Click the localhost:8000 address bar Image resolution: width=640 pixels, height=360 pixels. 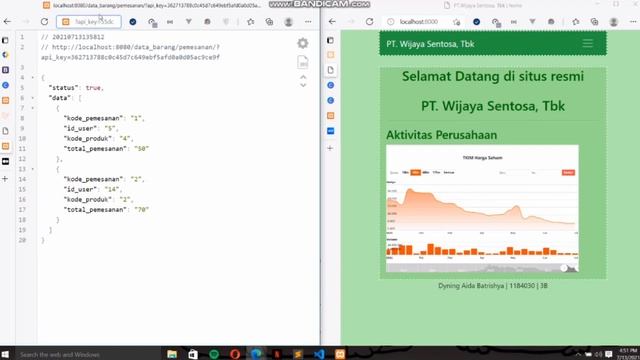pyautogui.click(x=418, y=22)
